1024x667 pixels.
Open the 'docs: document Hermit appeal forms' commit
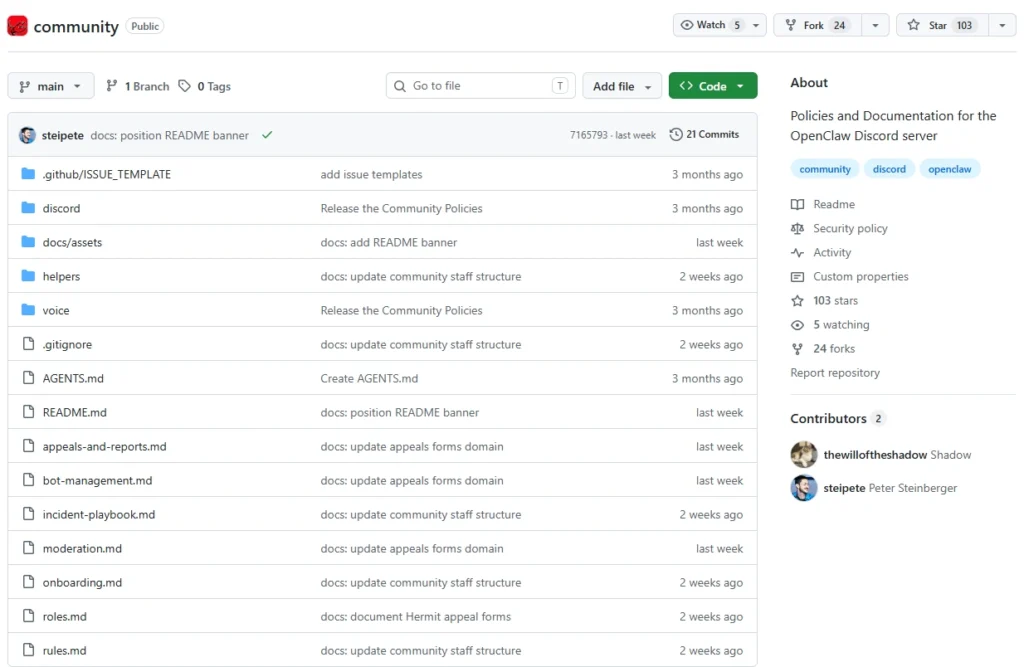tap(415, 616)
